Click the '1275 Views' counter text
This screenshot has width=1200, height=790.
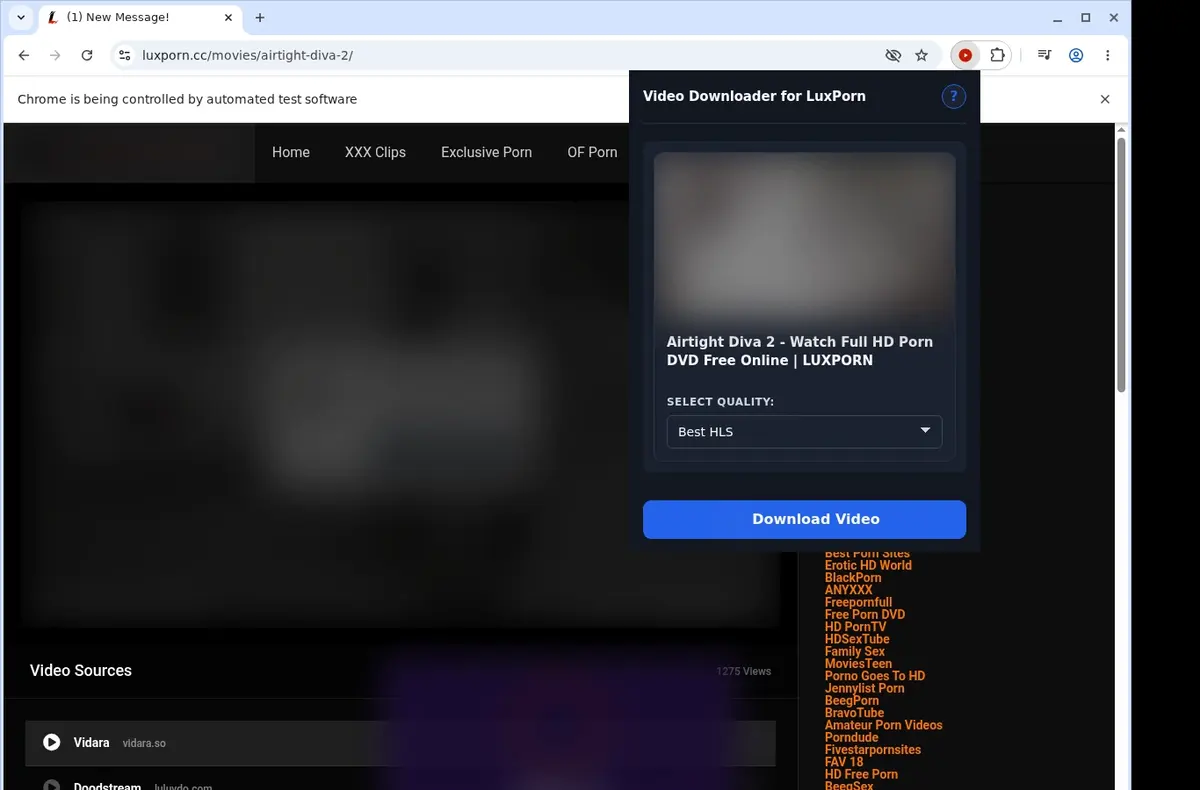point(744,671)
